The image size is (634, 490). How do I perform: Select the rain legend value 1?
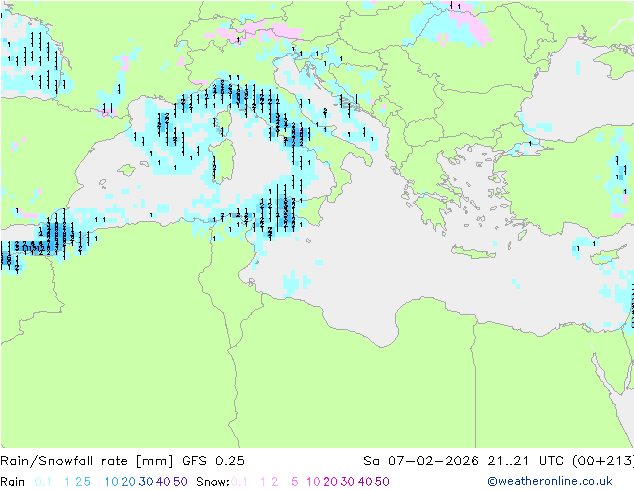pos(67,482)
